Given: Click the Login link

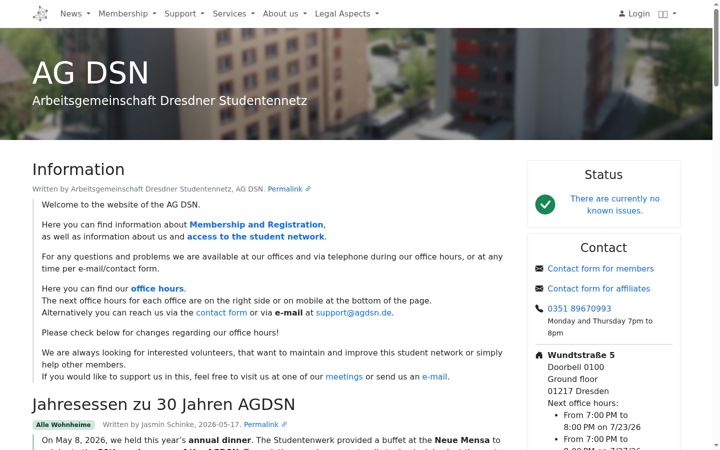Looking at the screenshot, I should pos(634,14).
